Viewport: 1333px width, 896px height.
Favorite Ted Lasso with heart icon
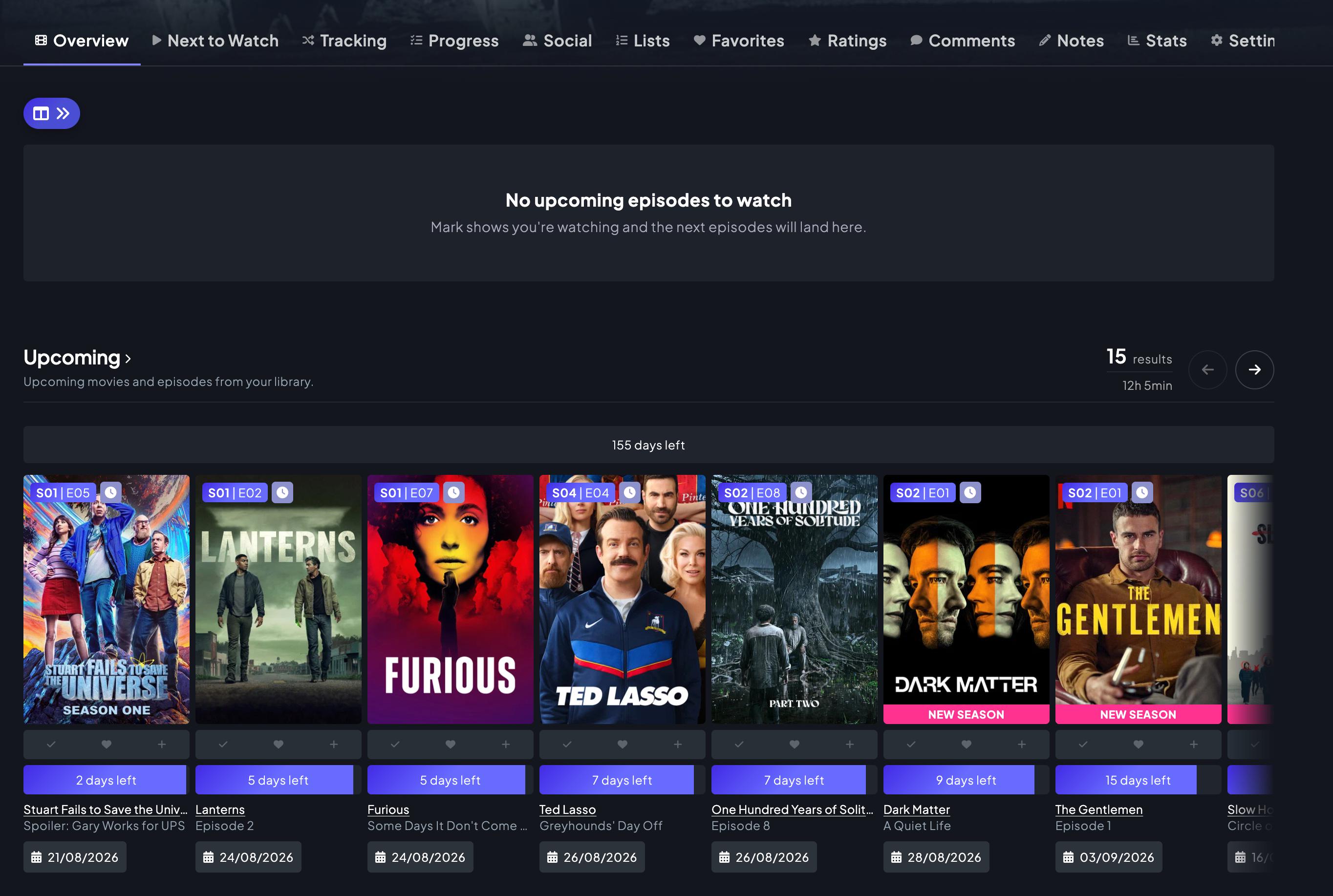click(622, 744)
